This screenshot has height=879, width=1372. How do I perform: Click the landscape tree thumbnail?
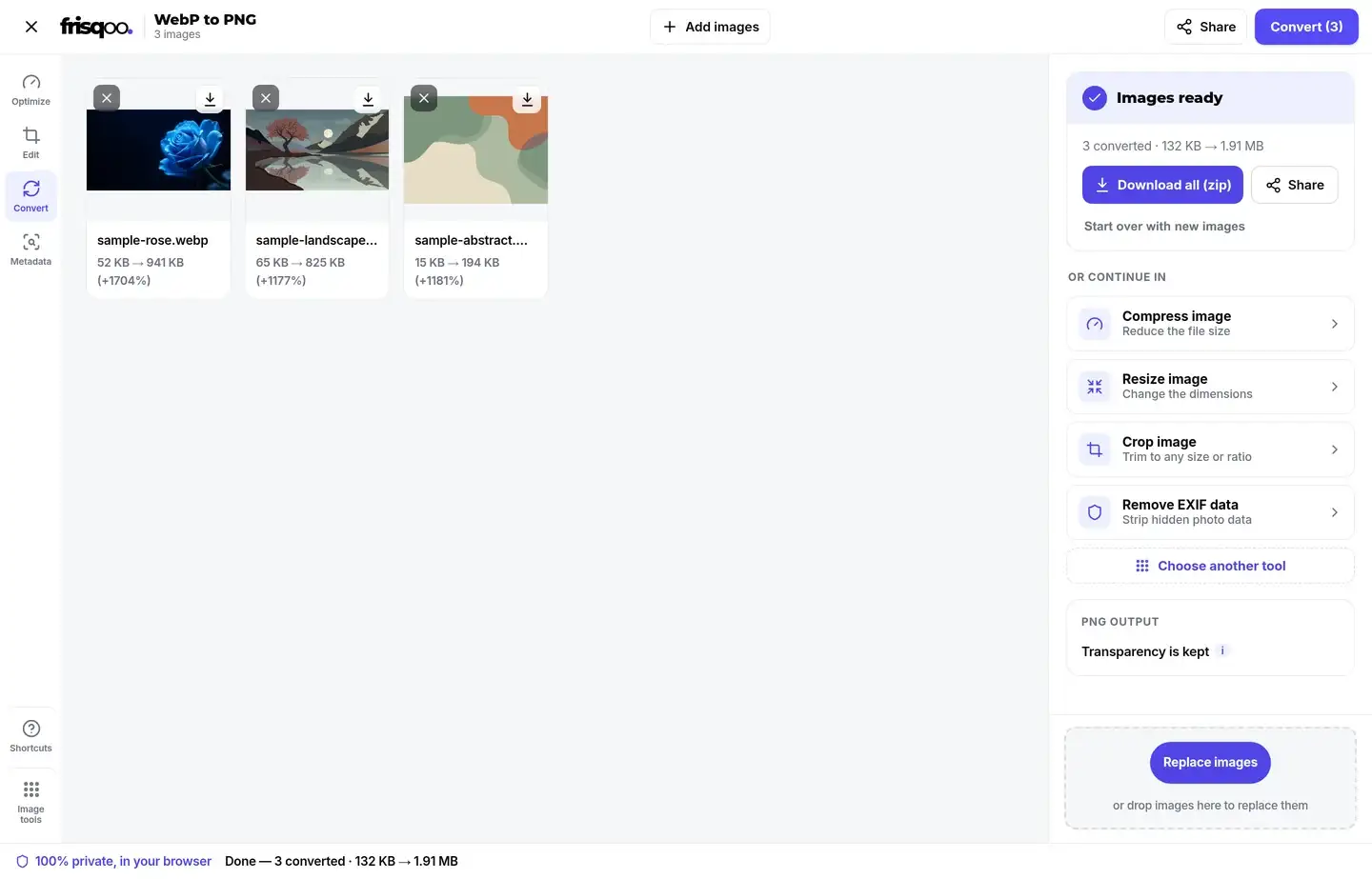[x=317, y=150]
